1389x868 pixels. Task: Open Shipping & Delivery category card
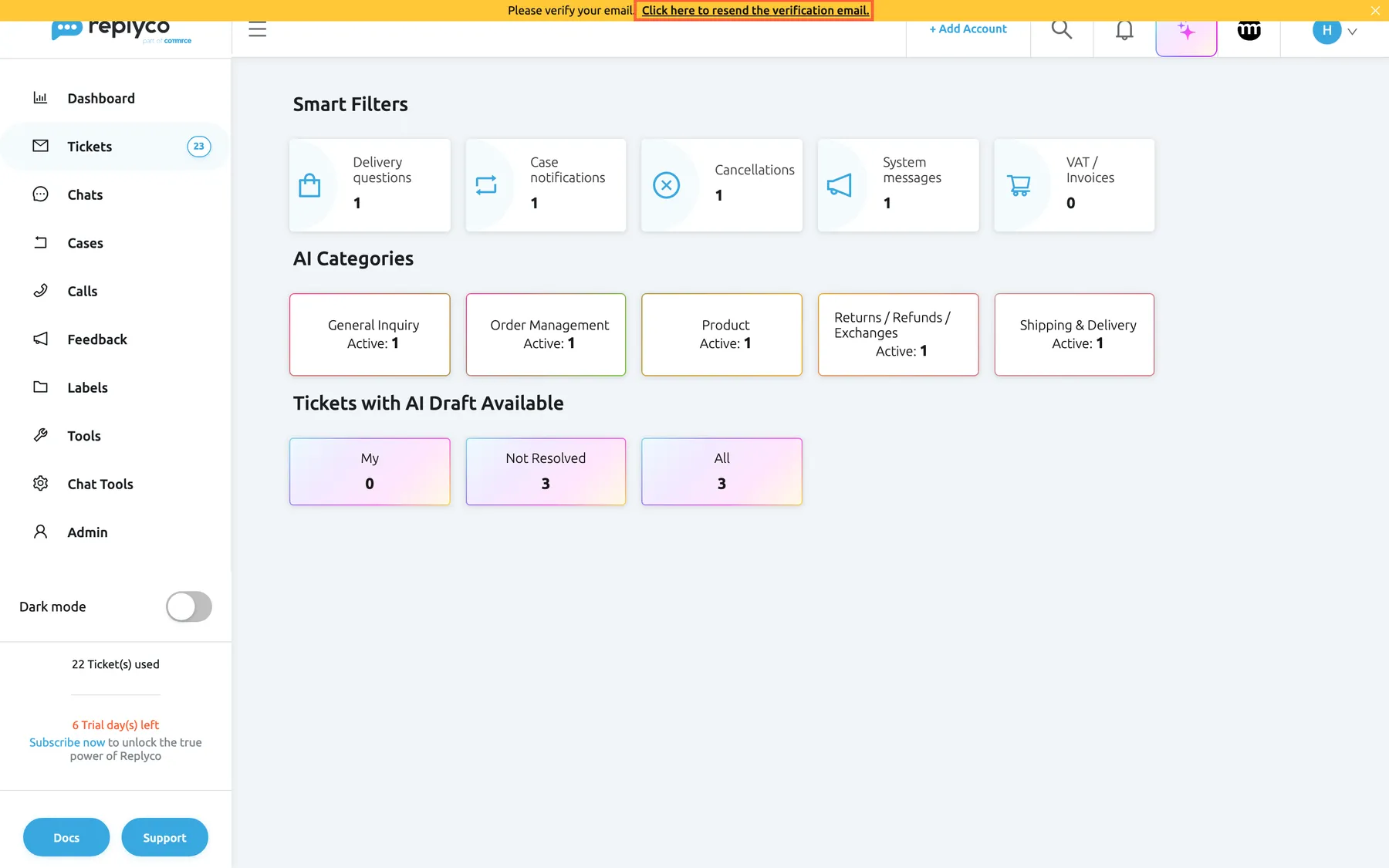(x=1074, y=335)
